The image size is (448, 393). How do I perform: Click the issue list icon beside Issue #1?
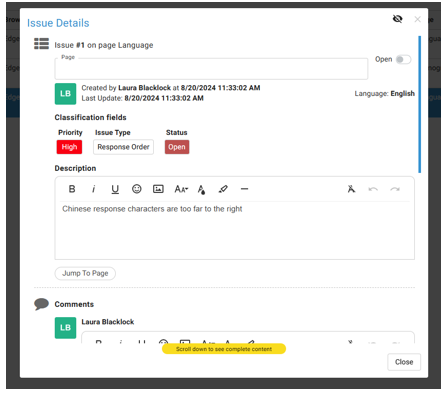tap(41, 44)
